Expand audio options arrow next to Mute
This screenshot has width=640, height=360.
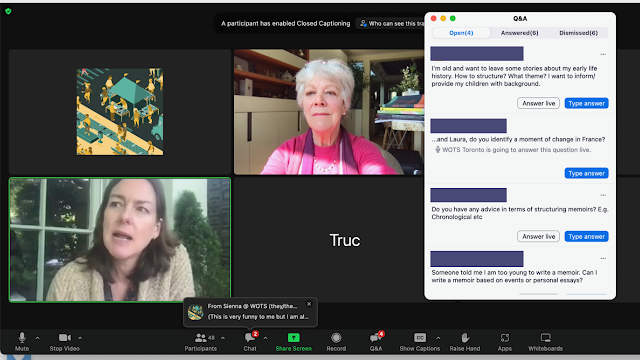click(38, 338)
